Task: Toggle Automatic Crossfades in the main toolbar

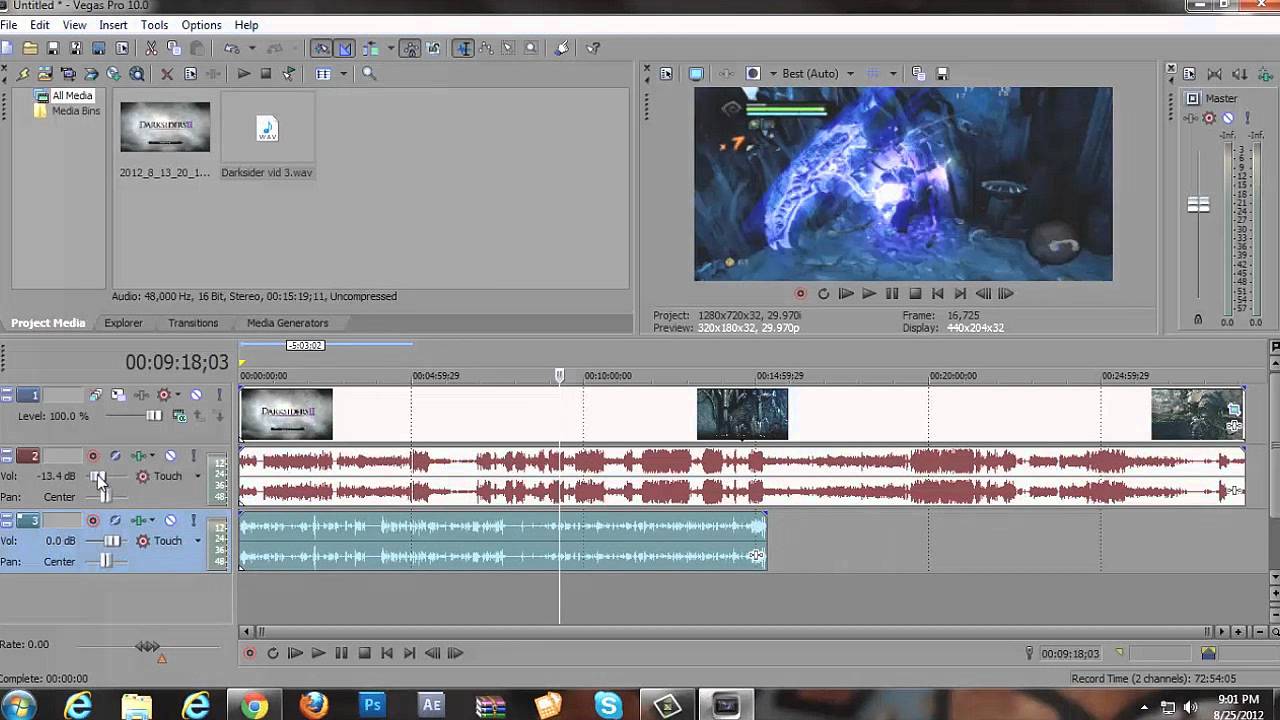Action: pyautogui.click(x=345, y=48)
